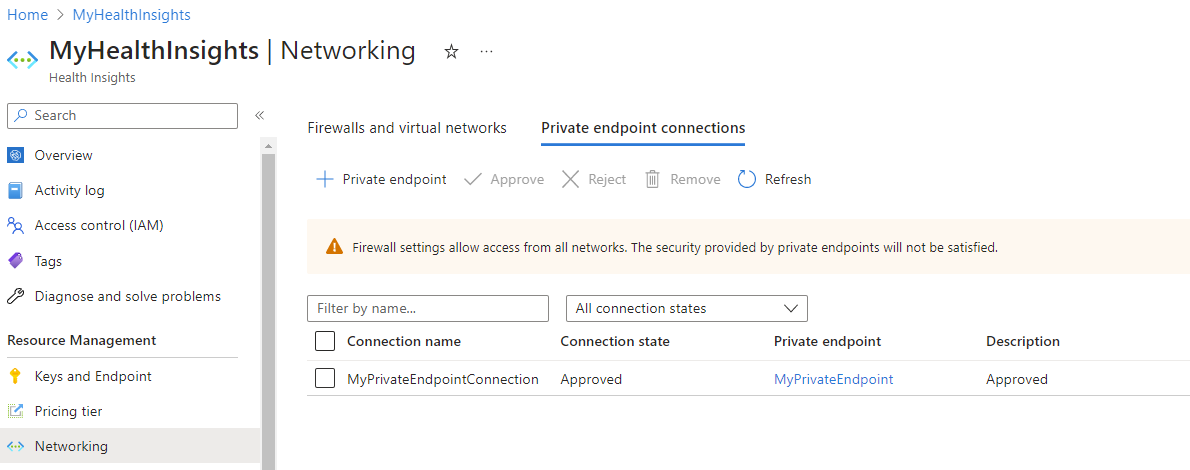Click the magnifier icon in the Search box

tap(21, 115)
